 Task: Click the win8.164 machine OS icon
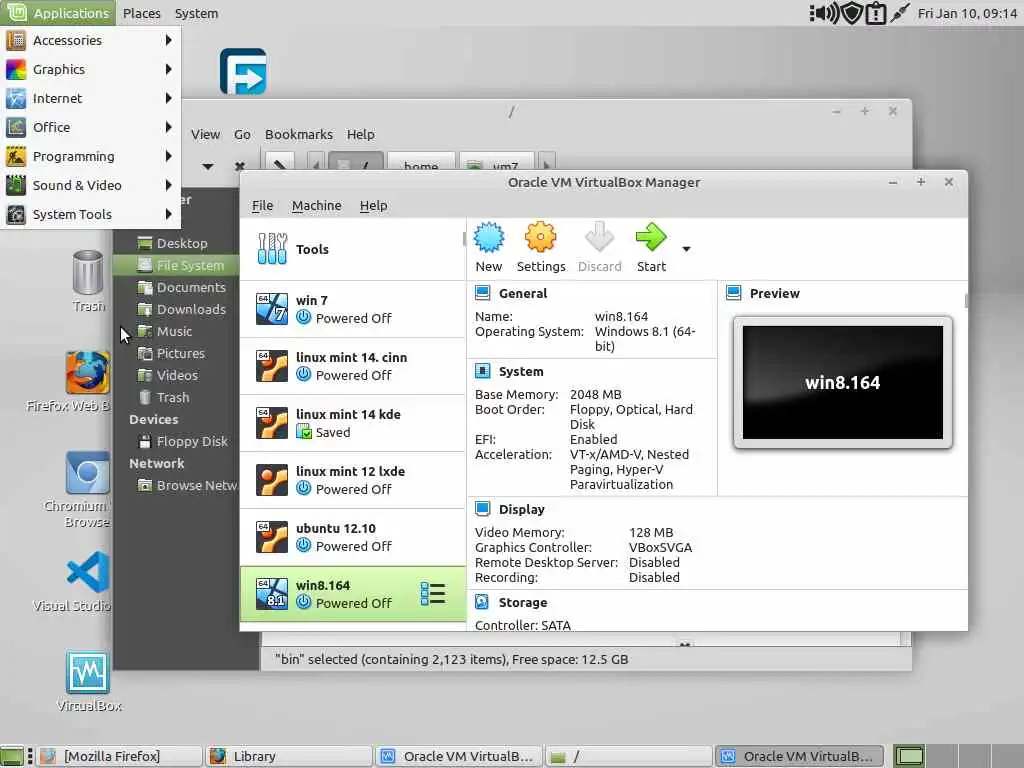[x=272, y=594]
